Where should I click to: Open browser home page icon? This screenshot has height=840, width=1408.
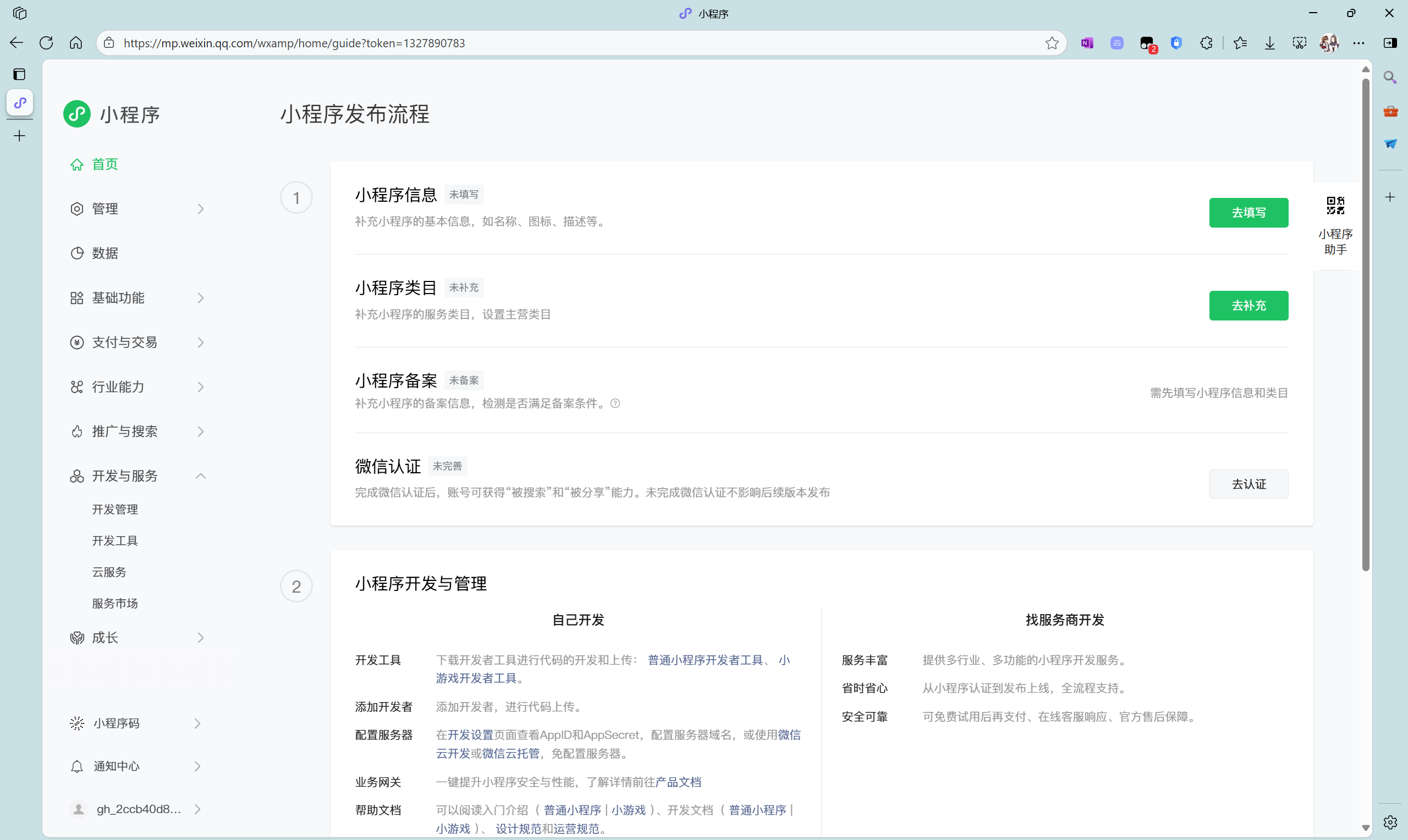pyautogui.click(x=76, y=43)
